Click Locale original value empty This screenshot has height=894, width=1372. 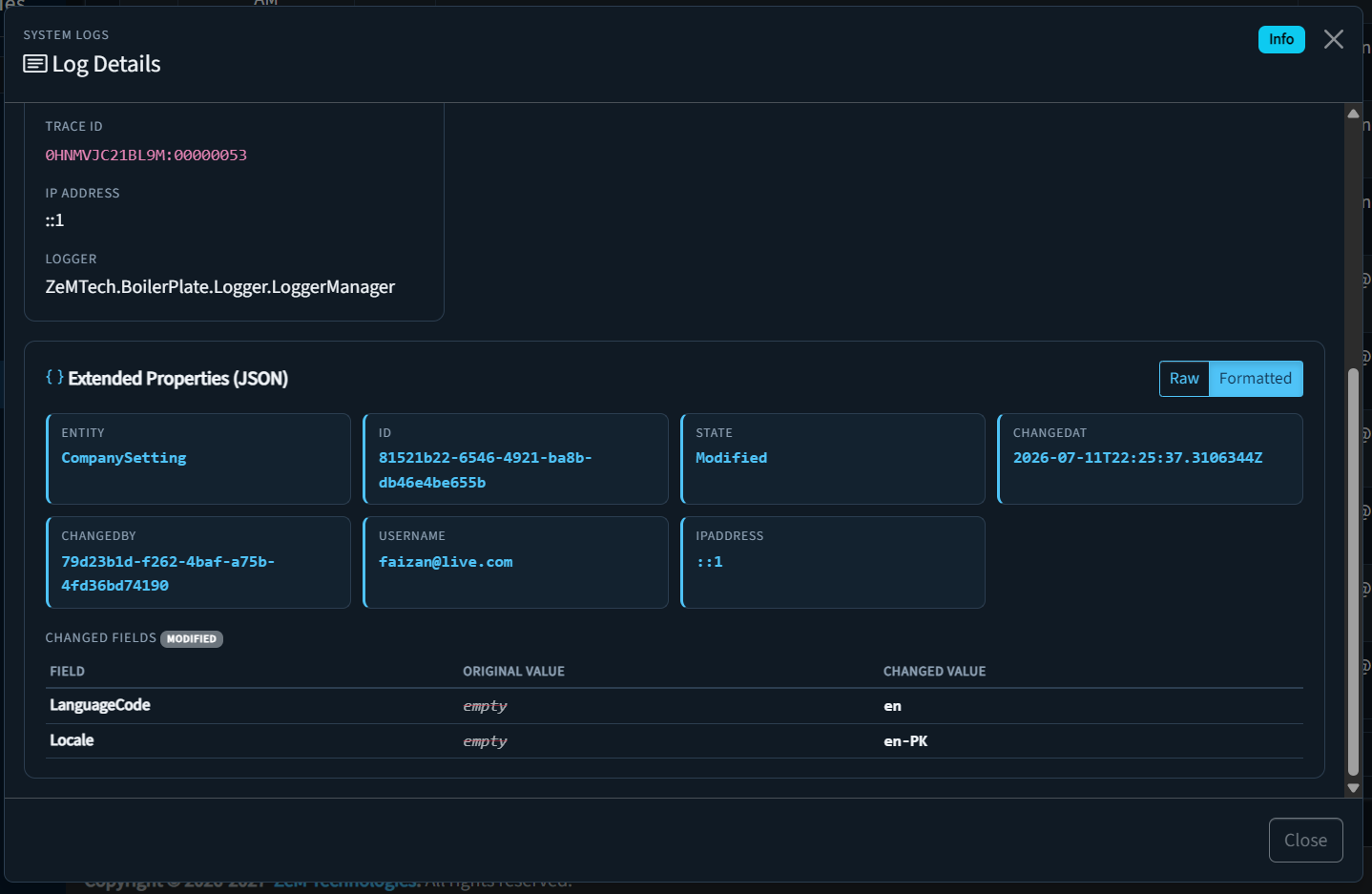click(485, 741)
